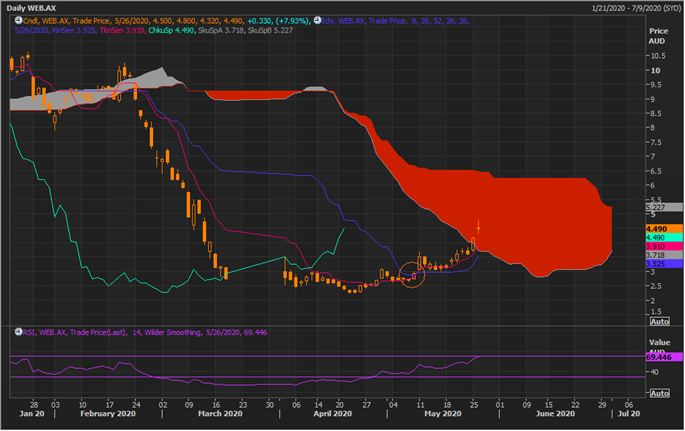Click the 'SkuSpB 5.227' legend entry

(270, 30)
